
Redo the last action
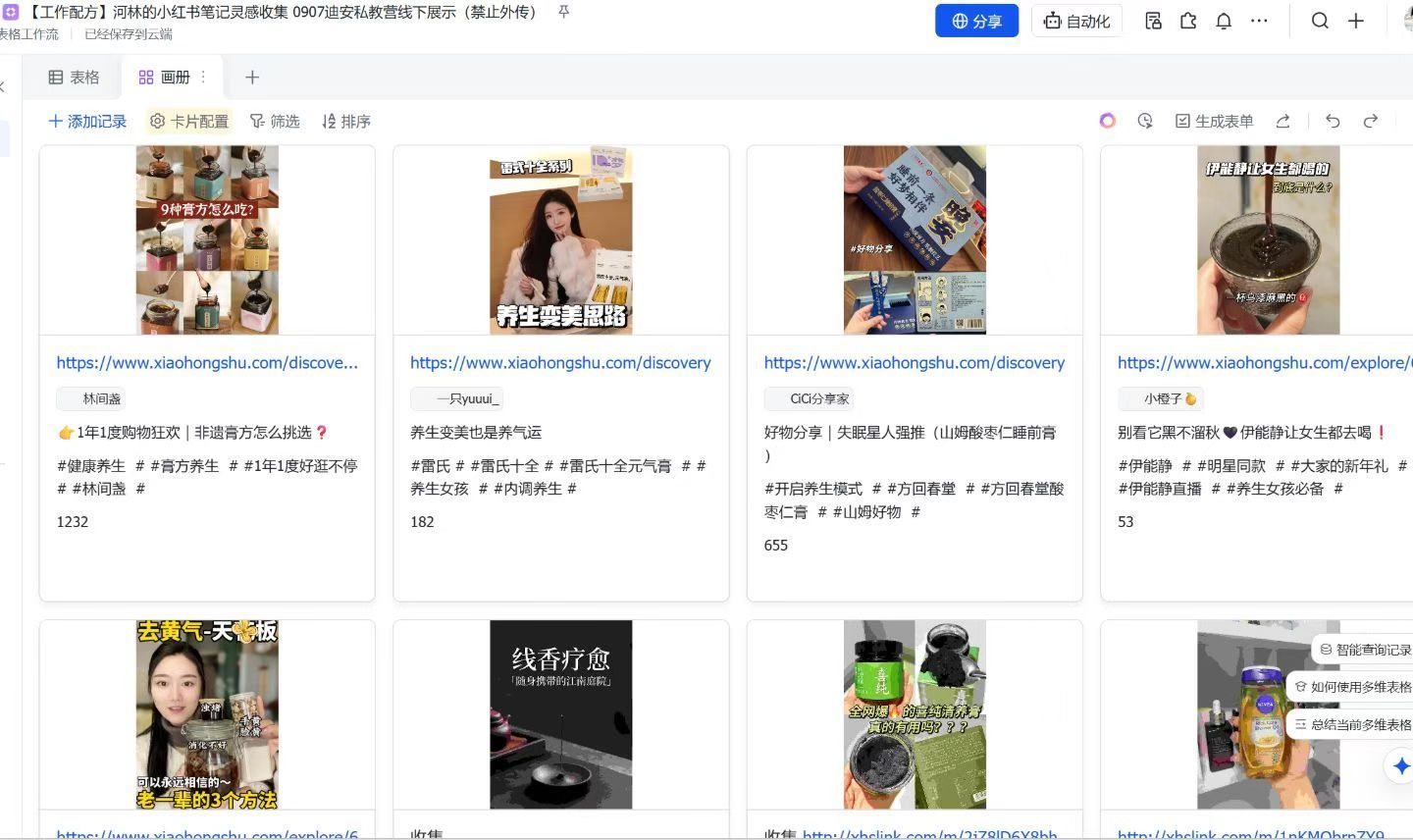1371,121
